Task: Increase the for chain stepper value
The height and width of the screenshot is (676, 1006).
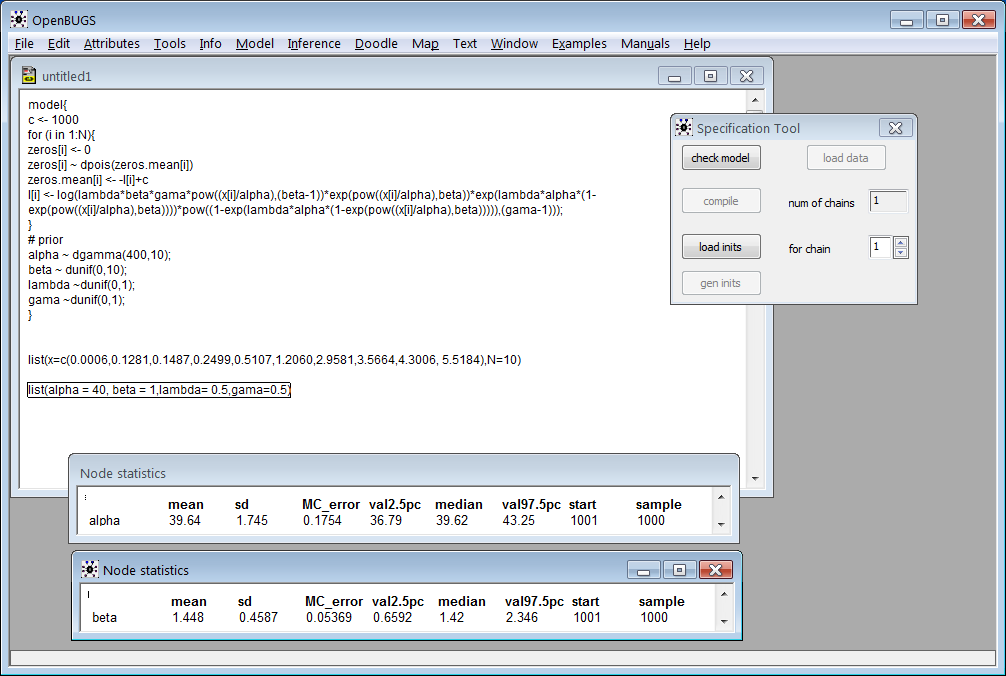Action: tap(901, 242)
